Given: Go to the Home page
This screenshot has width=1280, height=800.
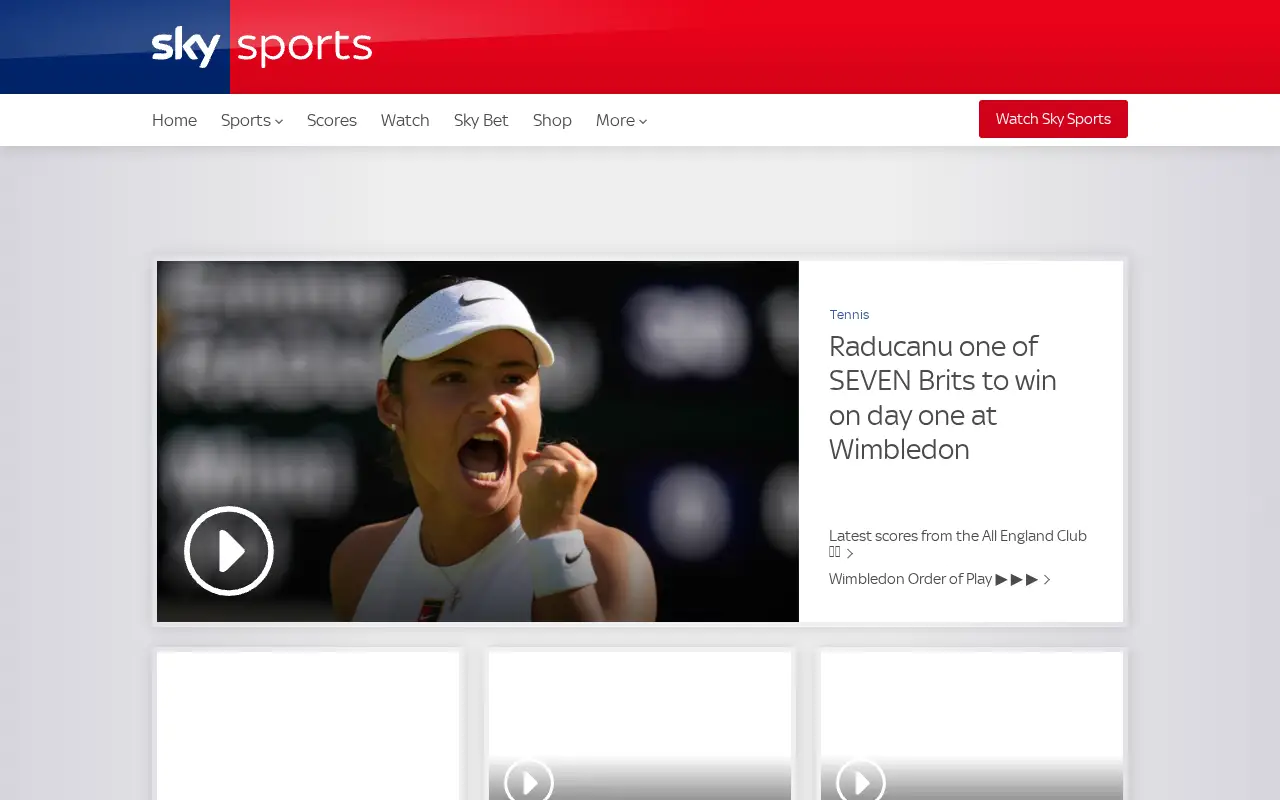Looking at the screenshot, I should pos(174,120).
